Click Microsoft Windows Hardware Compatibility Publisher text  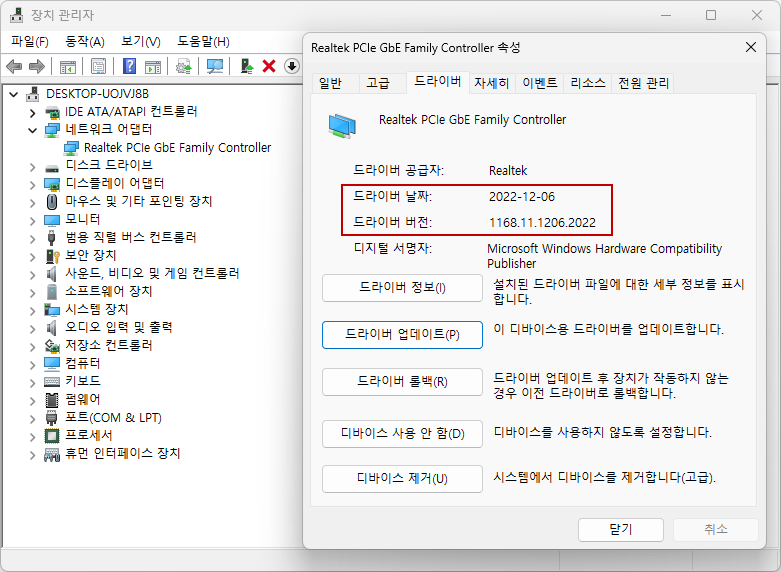point(604,256)
